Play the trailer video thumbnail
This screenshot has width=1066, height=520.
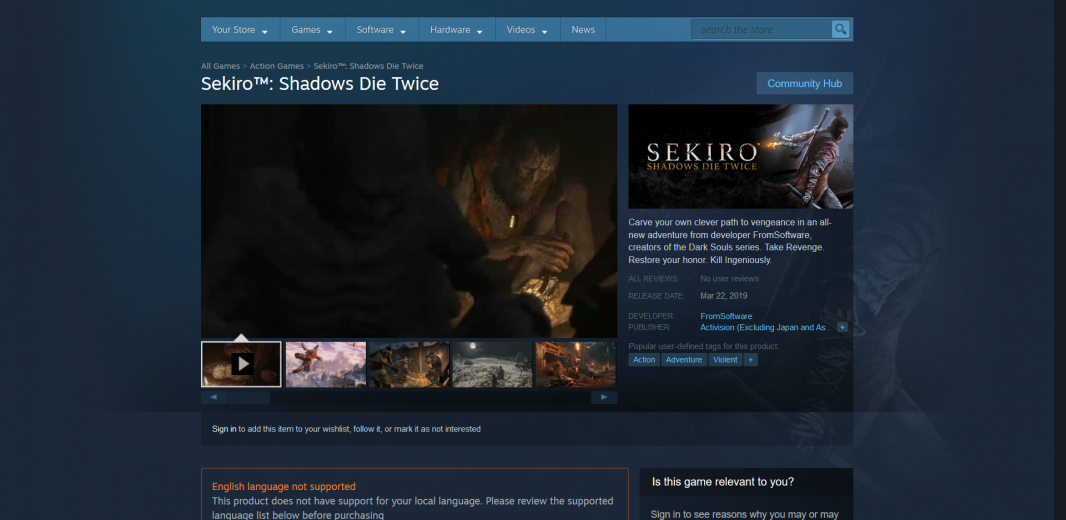241,364
